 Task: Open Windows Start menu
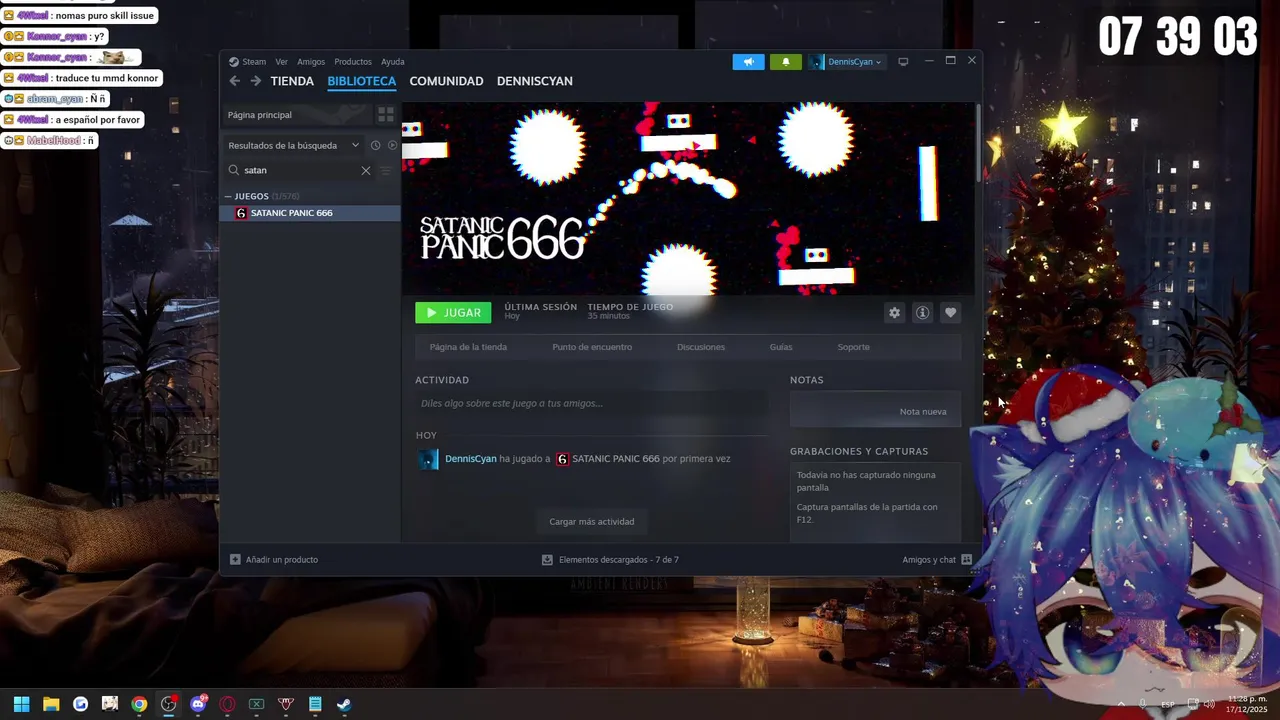[21, 704]
